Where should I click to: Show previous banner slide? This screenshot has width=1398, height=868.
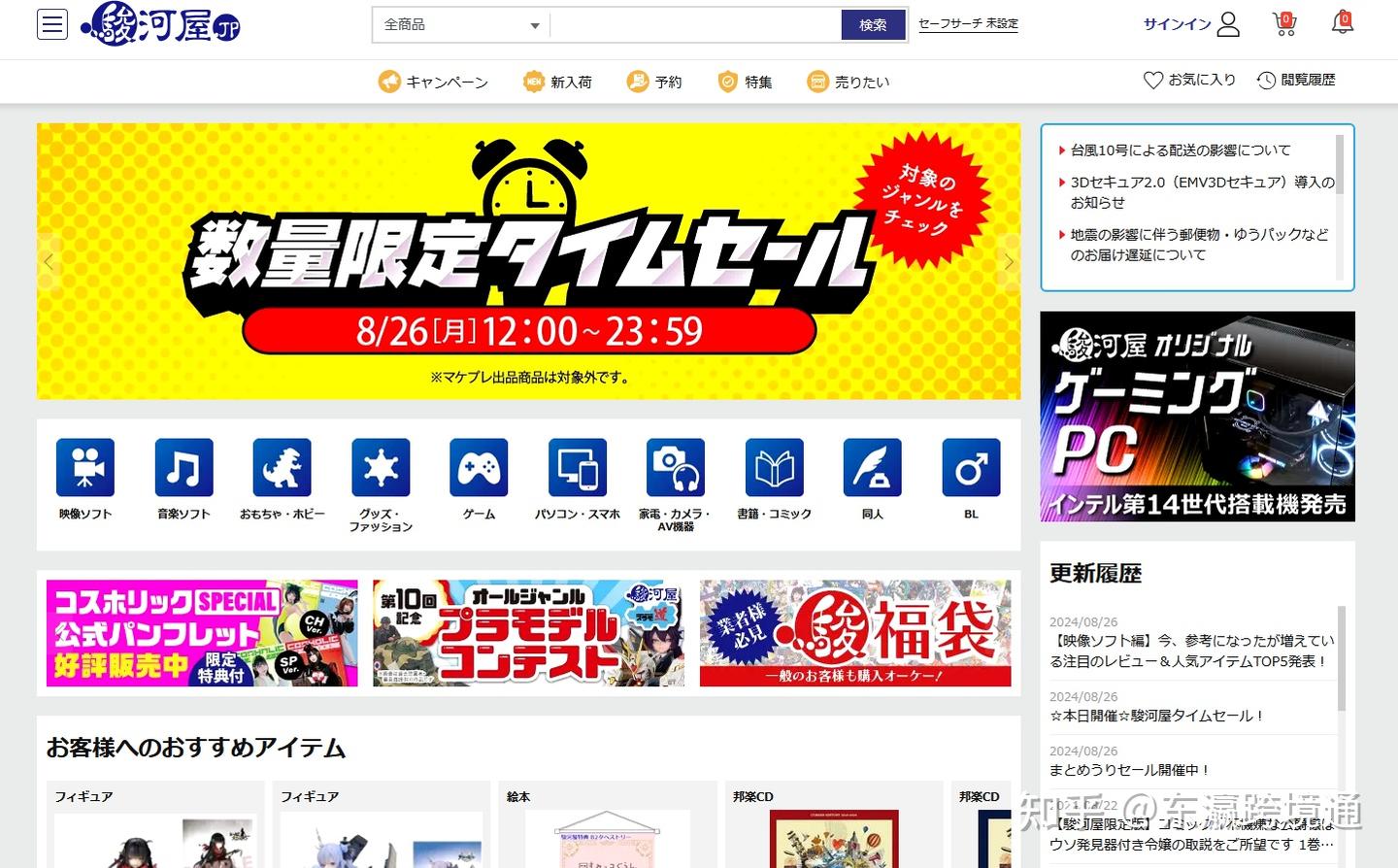[x=49, y=261]
